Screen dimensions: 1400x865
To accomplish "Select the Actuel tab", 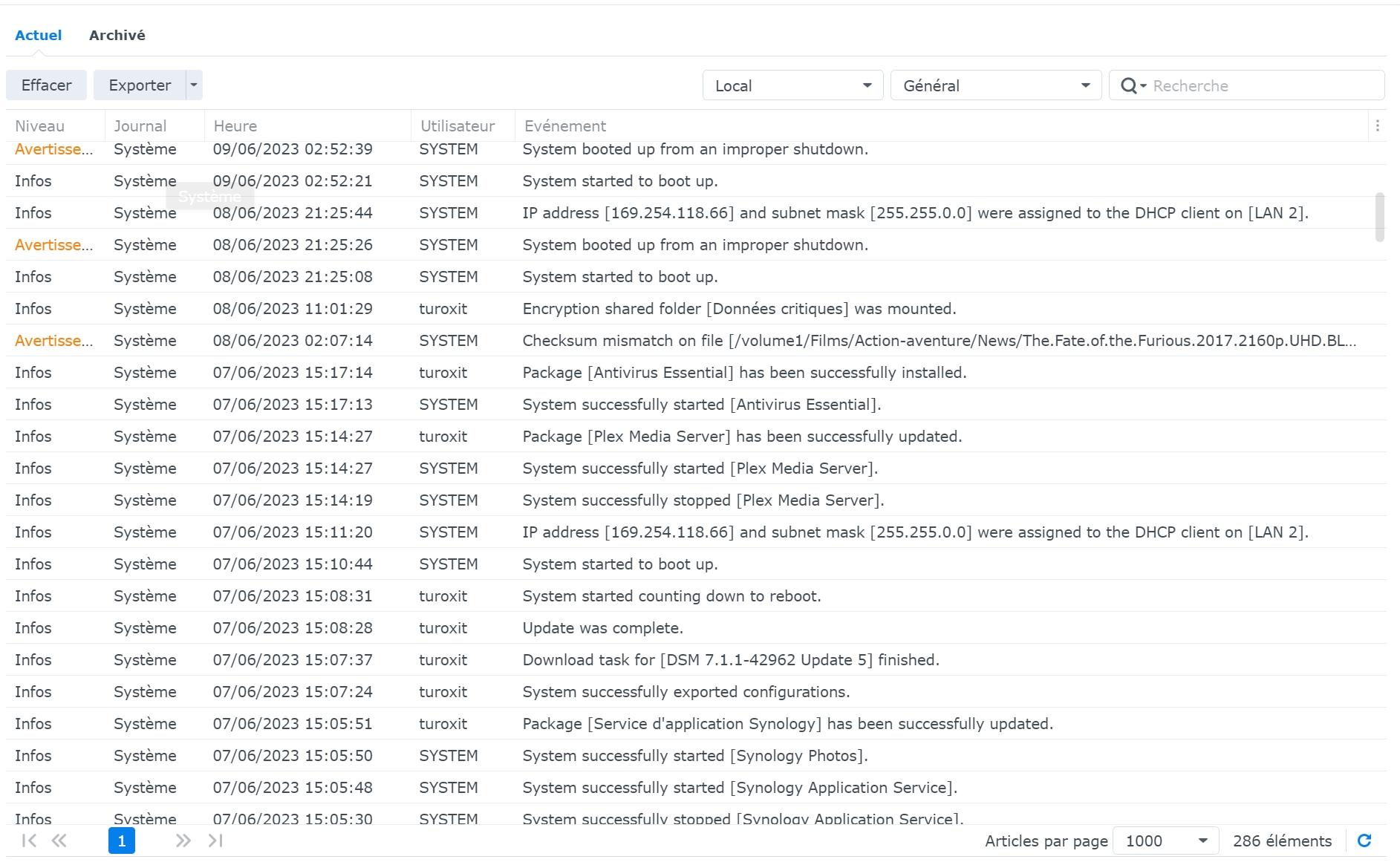I will pyautogui.click(x=39, y=36).
